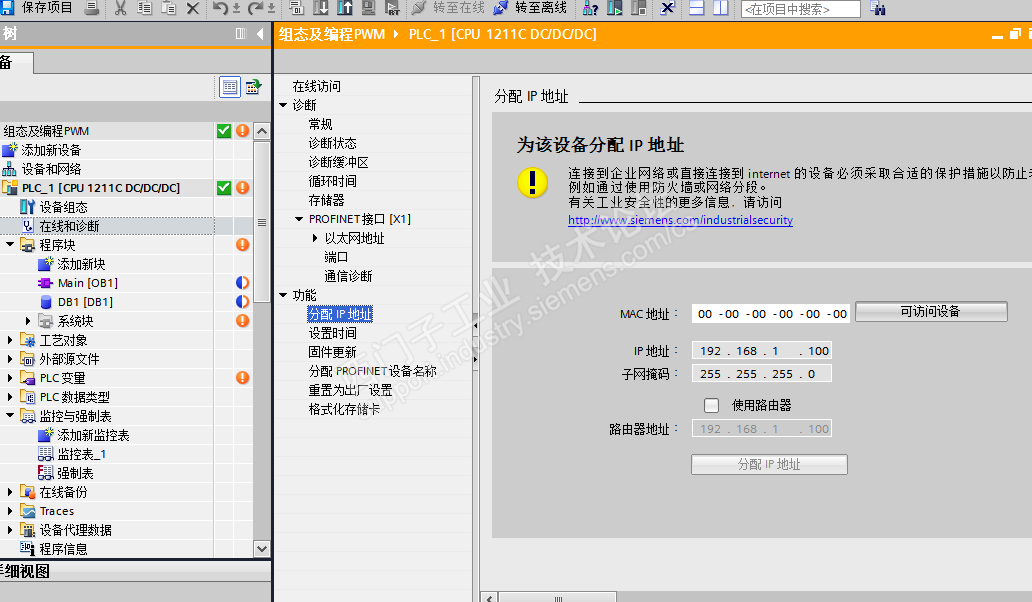Viewport: 1032px width, 602px height.
Task: Click the IP address field 192.168.1.100
Action: tap(761, 351)
